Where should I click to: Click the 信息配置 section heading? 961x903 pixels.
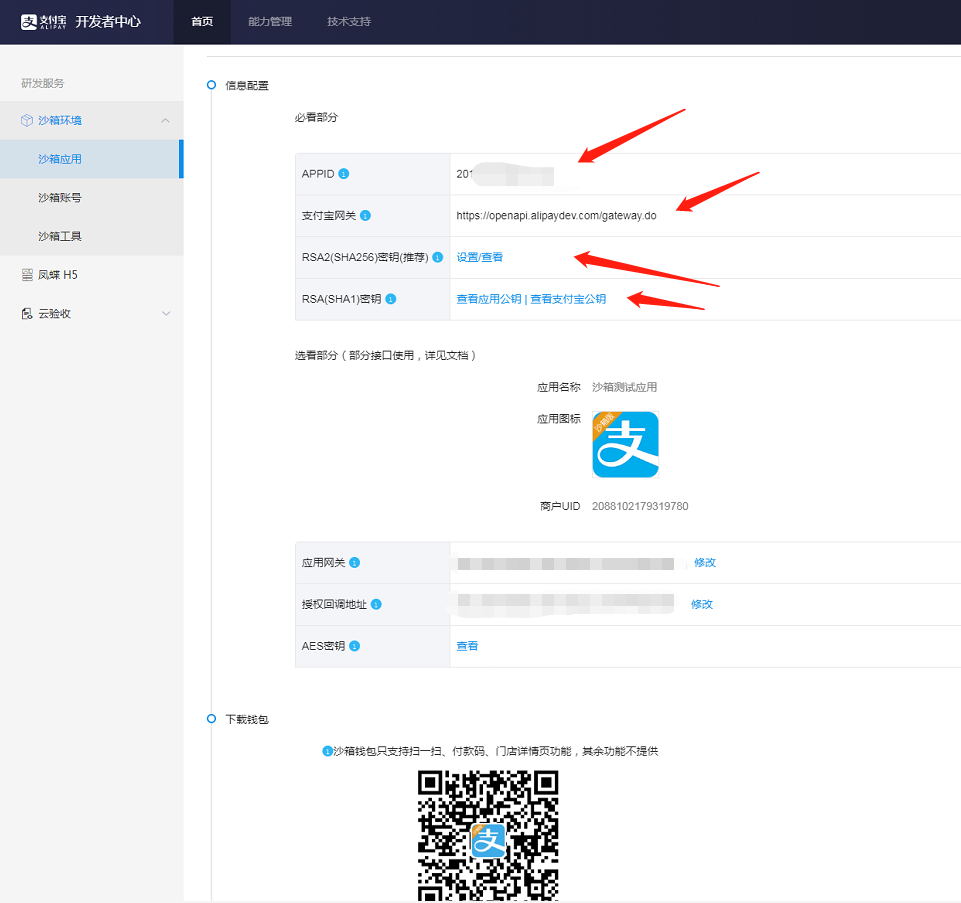tap(247, 85)
